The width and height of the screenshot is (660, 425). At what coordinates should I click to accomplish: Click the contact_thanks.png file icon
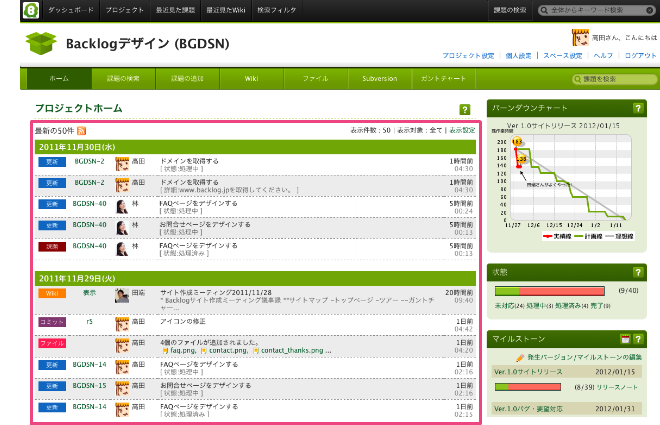tap(256, 351)
